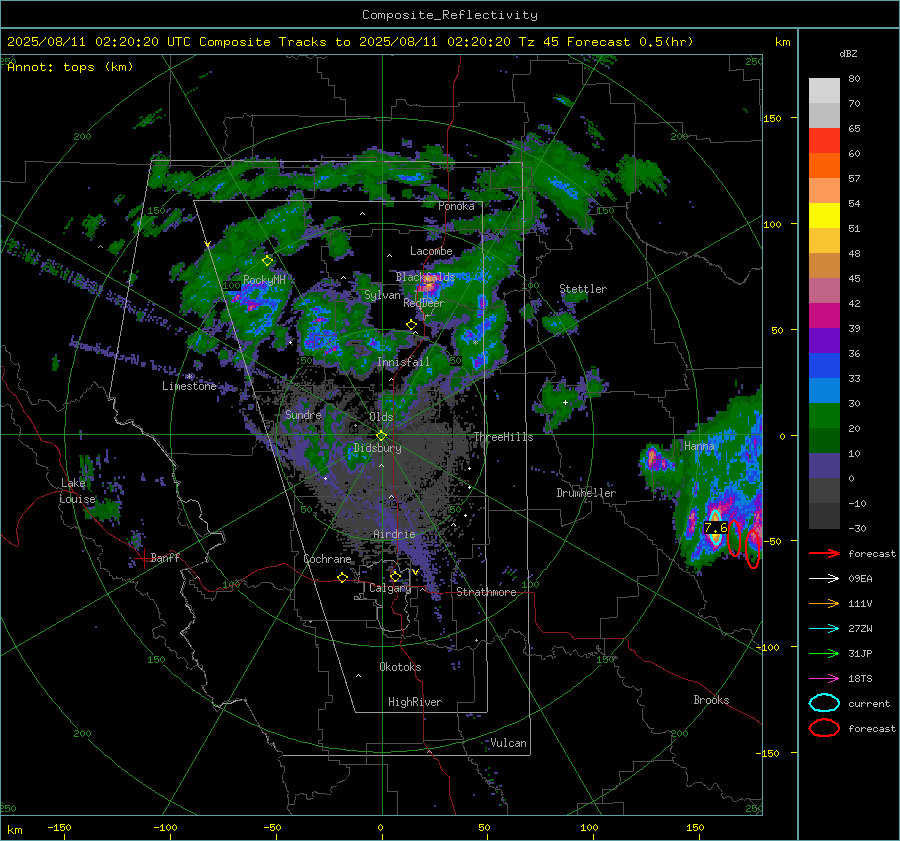
Task: Click the Hanna town label
Action: pos(699,445)
